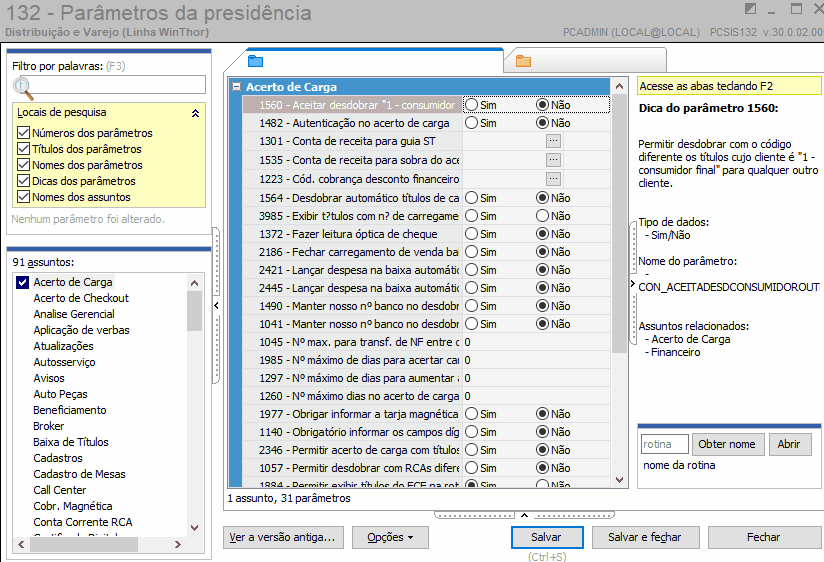Click subject list scroll left arrow
This screenshot has height=562, width=824.
click(21, 545)
